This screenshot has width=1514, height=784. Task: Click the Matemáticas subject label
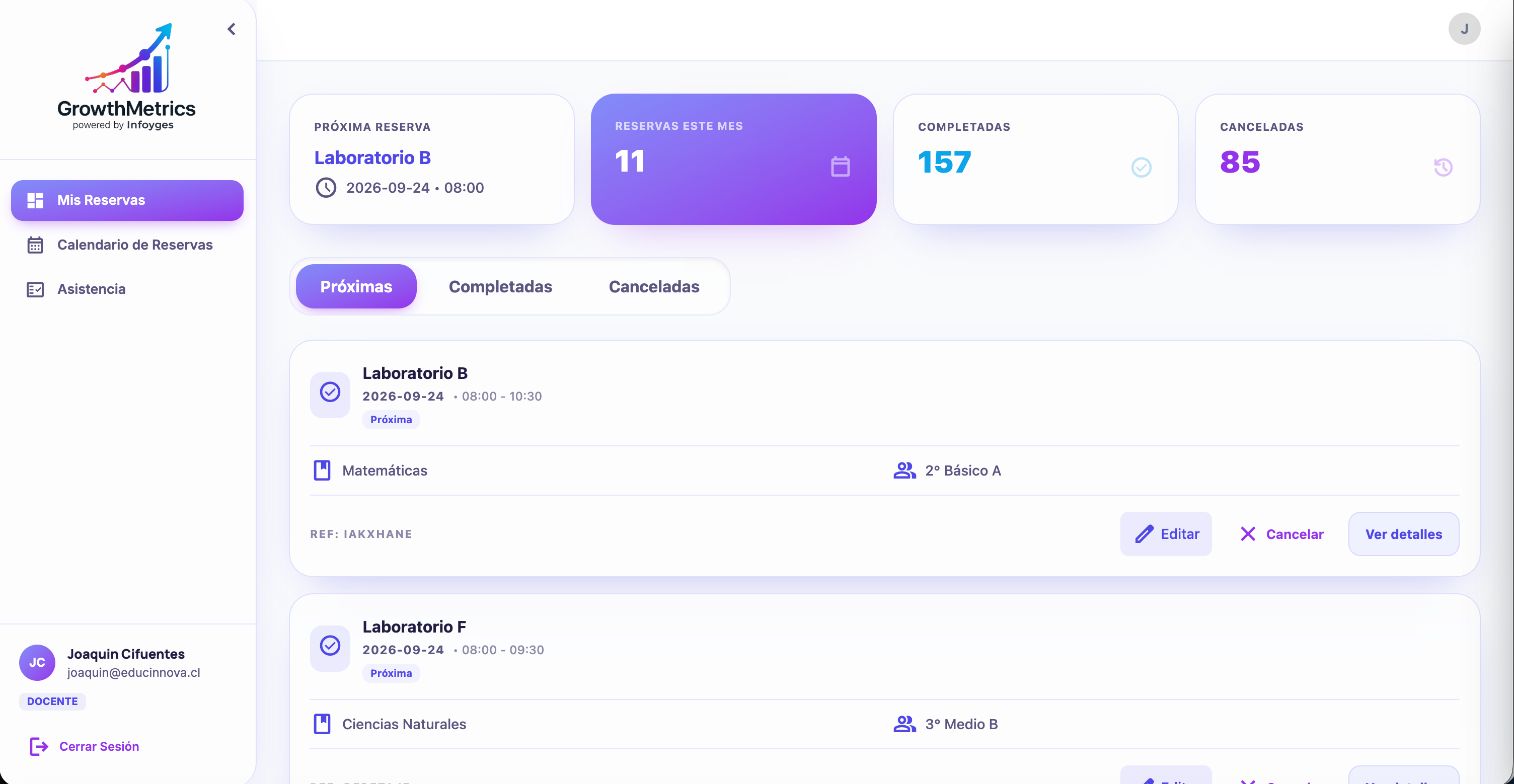[x=385, y=470]
